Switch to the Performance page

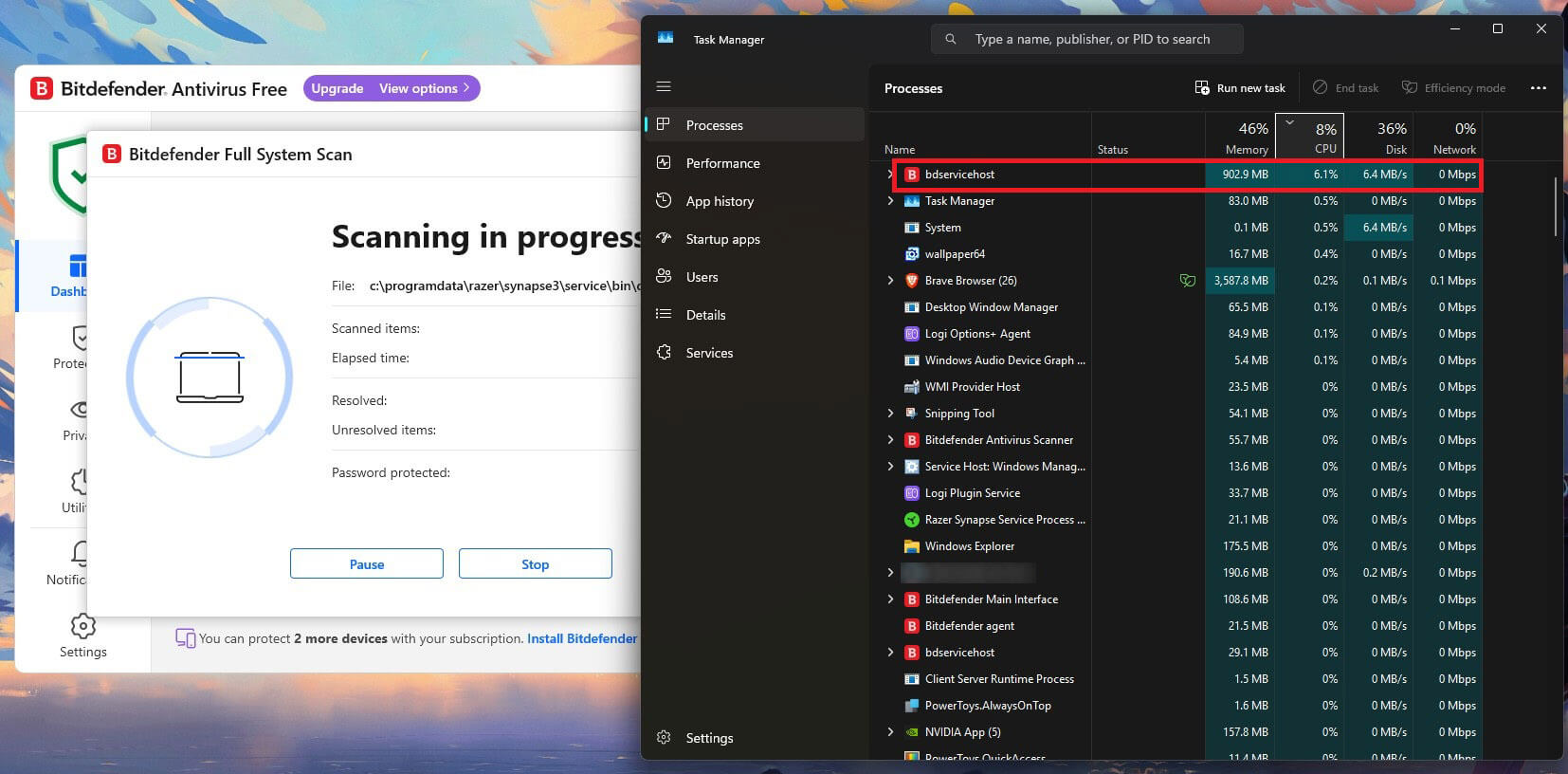click(x=755, y=163)
